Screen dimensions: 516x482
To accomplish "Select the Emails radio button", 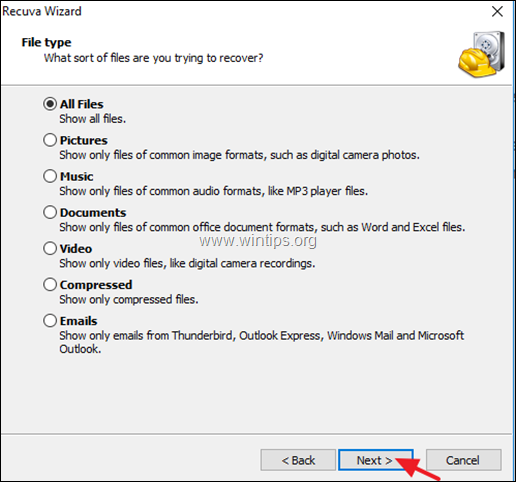I will coord(50,321).
